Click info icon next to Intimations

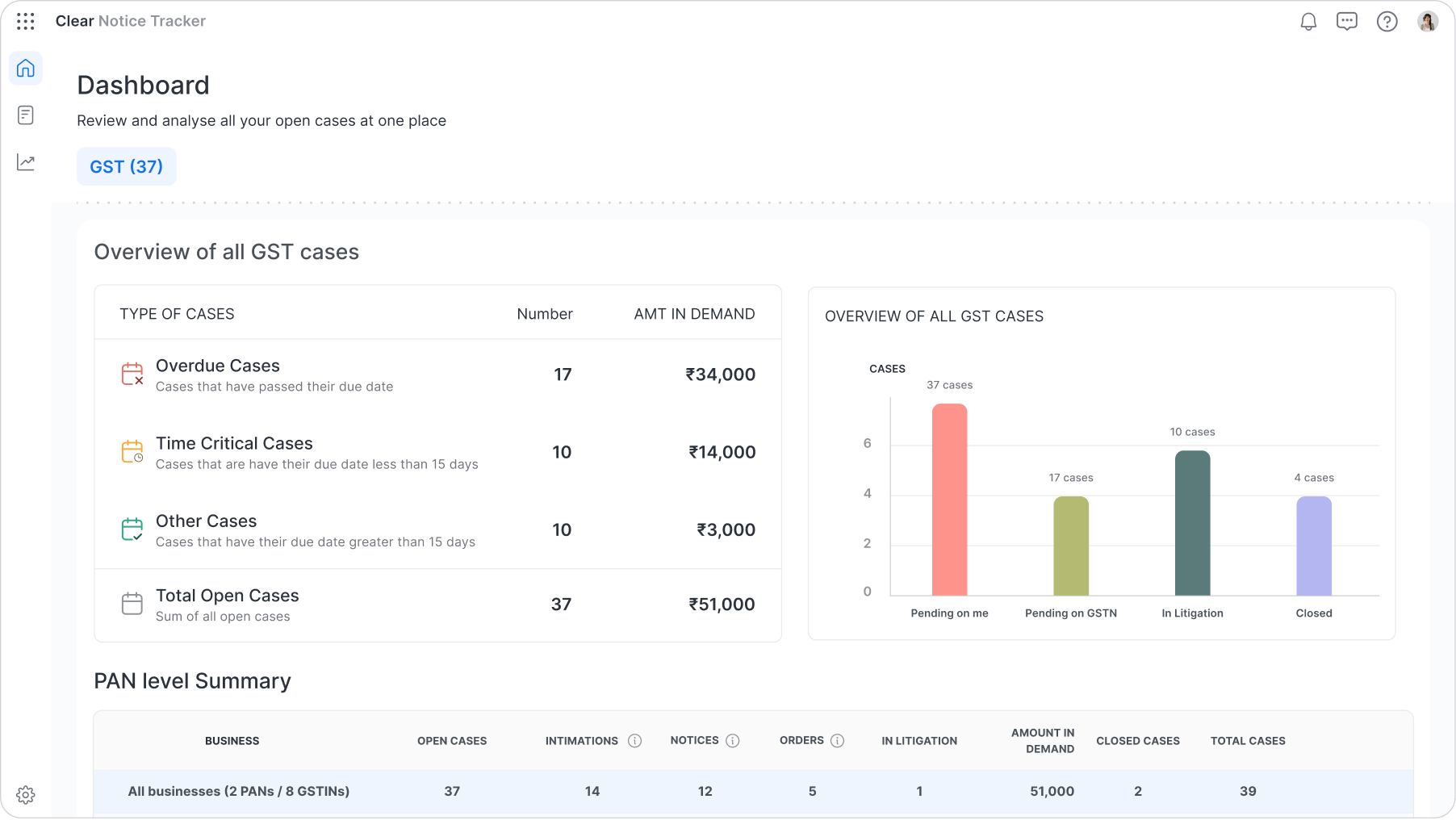coord(635,741)
